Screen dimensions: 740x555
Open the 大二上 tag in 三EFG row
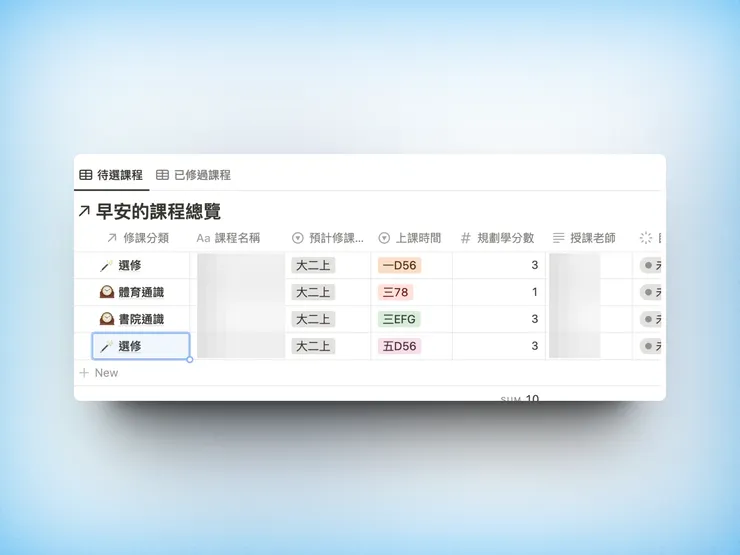coord(313,319)
